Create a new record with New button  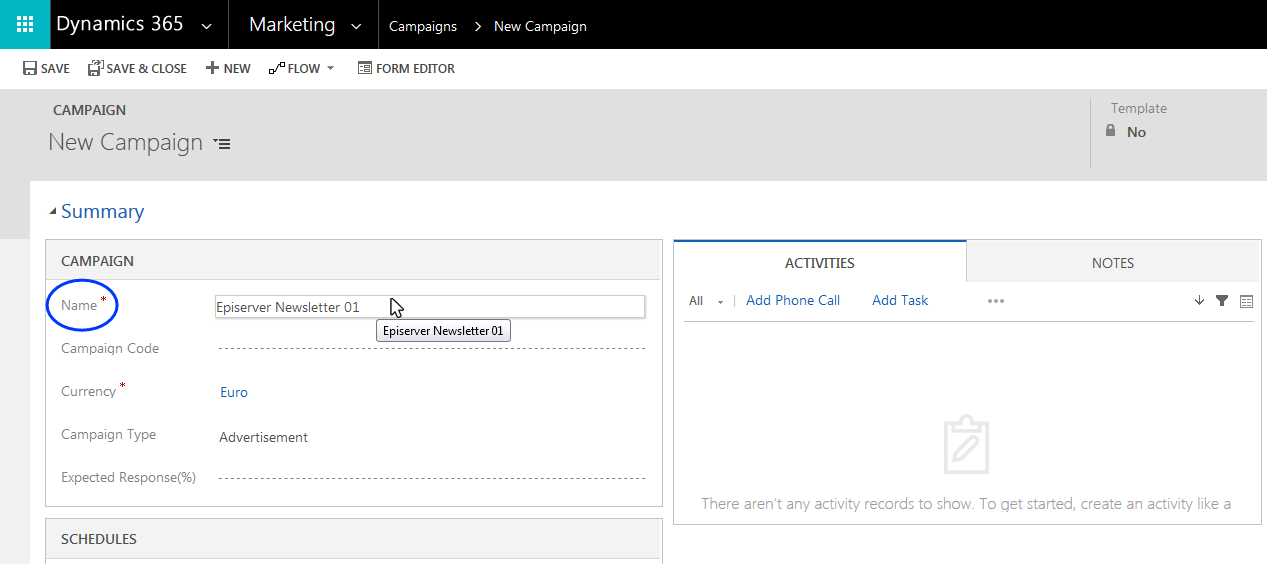(228, 69)
